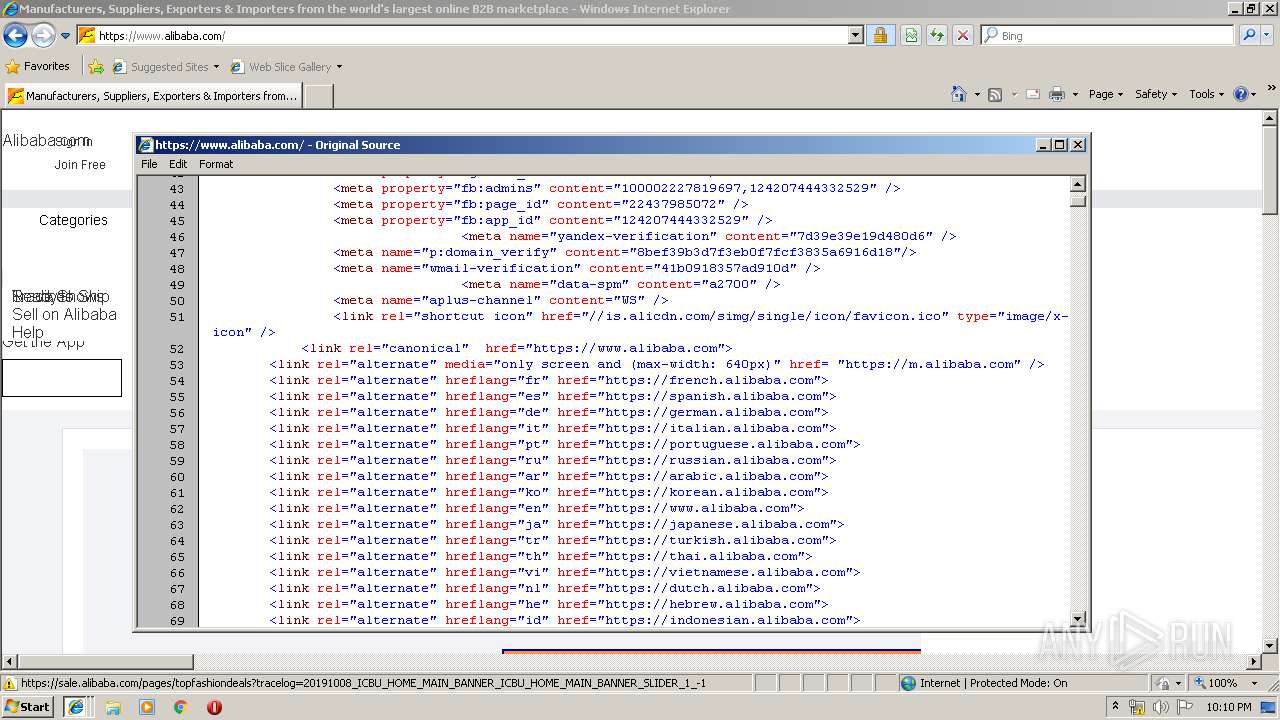Image resolution: width=1280 pixels, height=720 pixels.
Task: Click the Refresh page icon
Action: click(937, 36)
